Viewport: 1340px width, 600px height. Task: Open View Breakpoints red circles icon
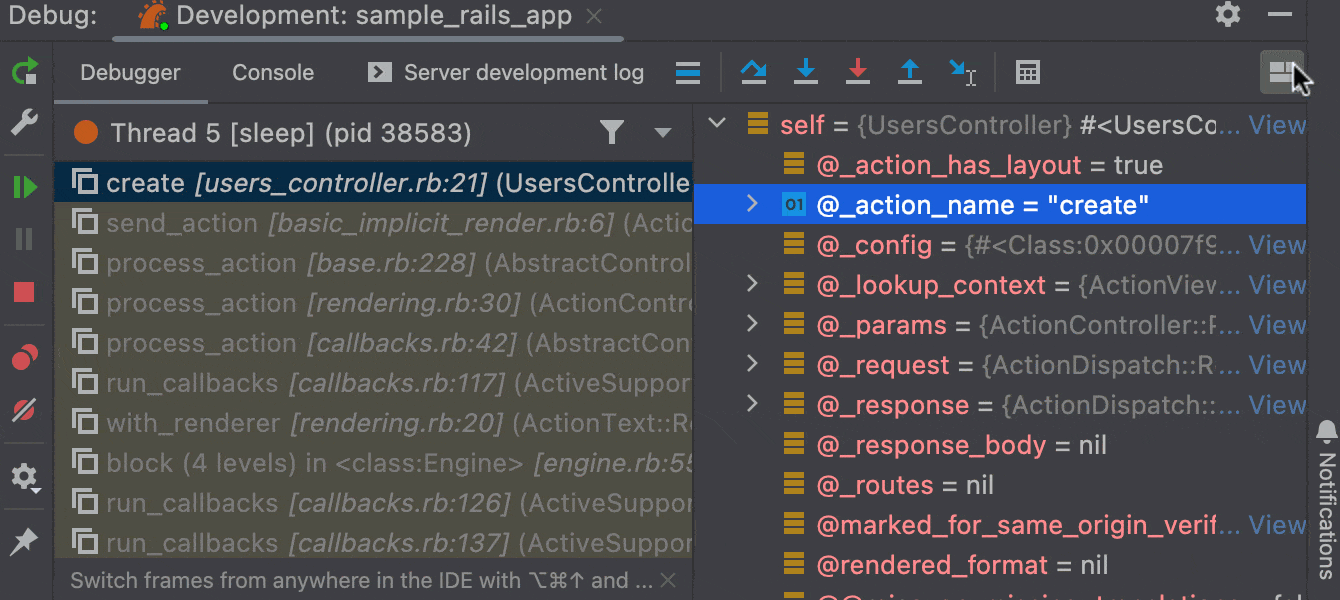click(x=25, y=358)
